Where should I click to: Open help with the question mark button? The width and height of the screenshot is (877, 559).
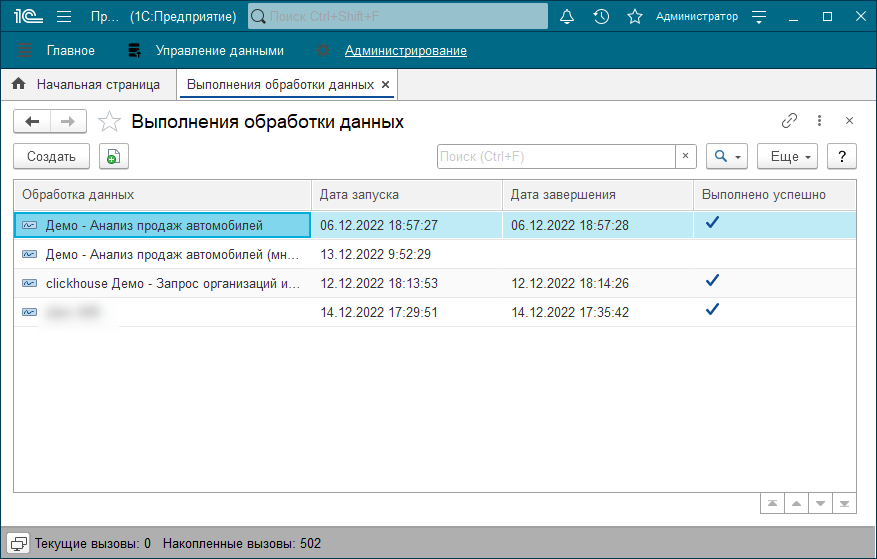[842, 156]
